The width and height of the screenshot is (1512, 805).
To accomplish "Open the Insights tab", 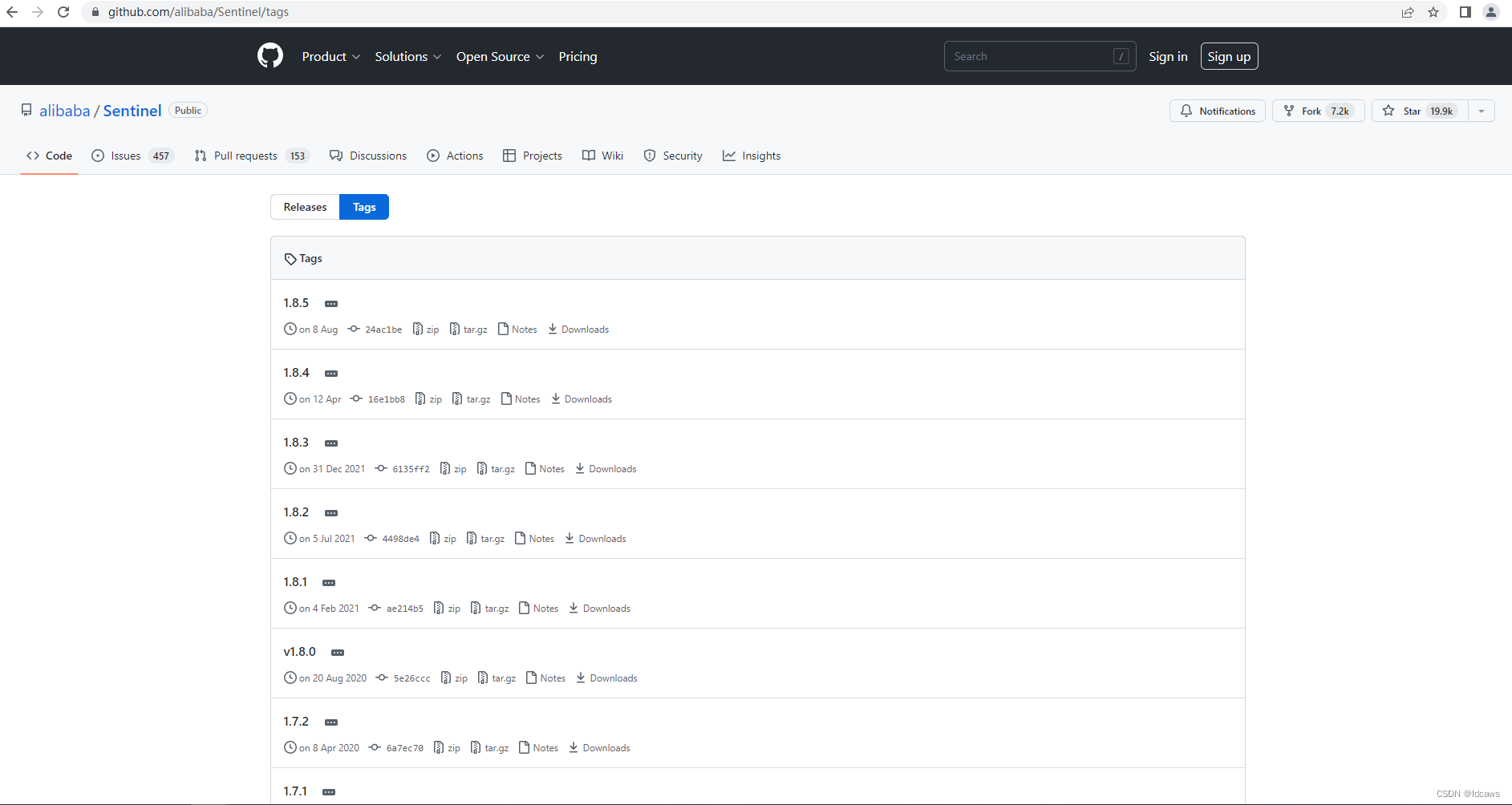I will click(752, 156).
